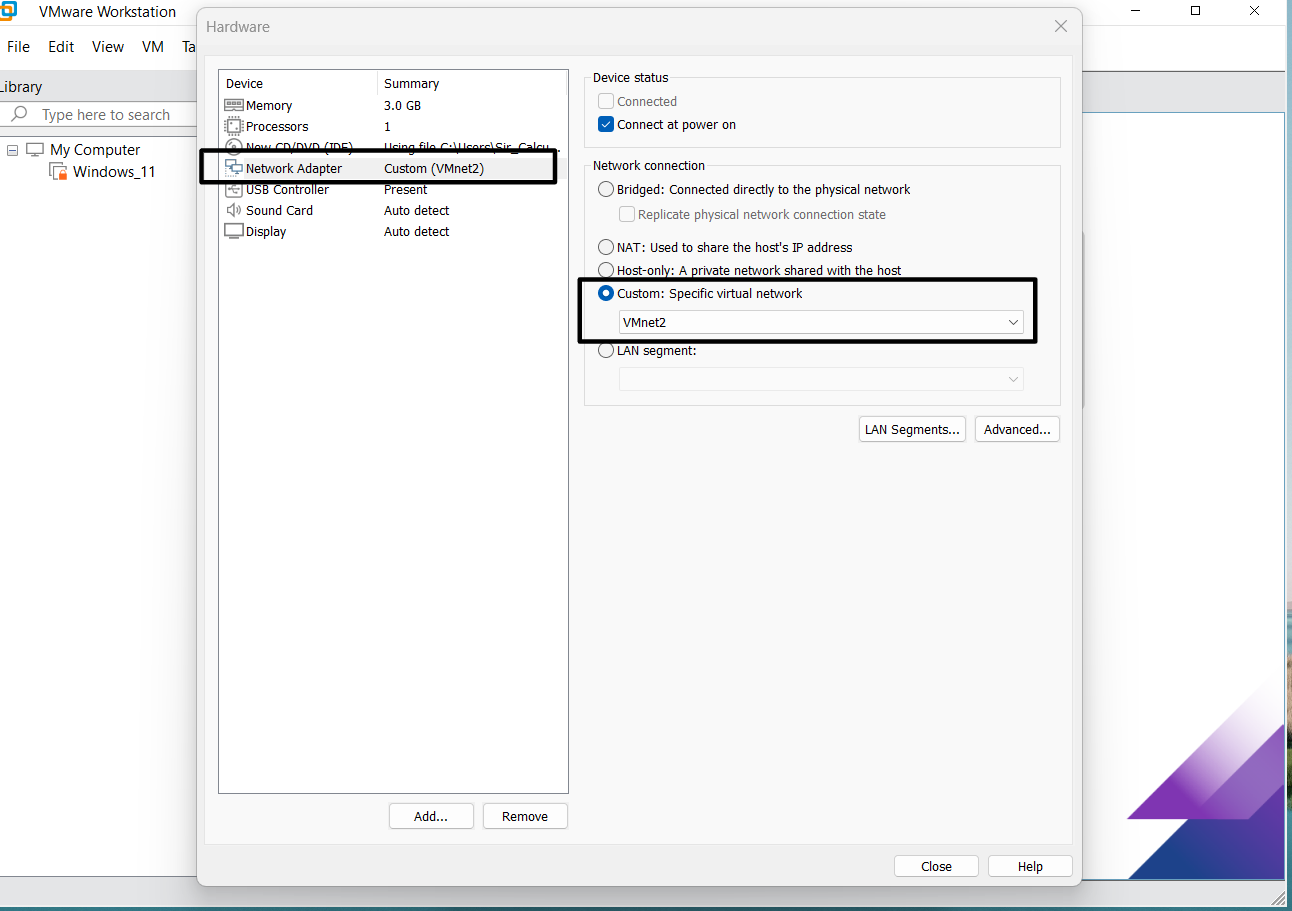1292x911 pixels.
Task: Open the VMnet2 virtual network dropdown
Action: coord(821,322)
